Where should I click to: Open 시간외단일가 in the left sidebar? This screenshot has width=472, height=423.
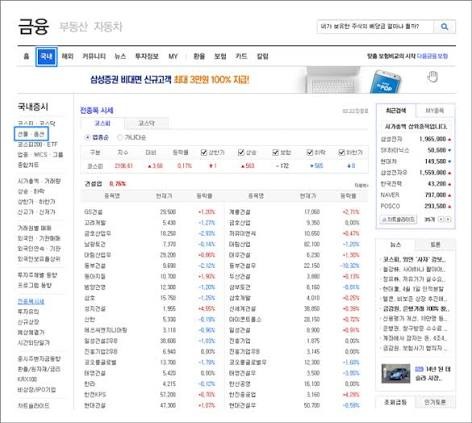tap(33, 343)
